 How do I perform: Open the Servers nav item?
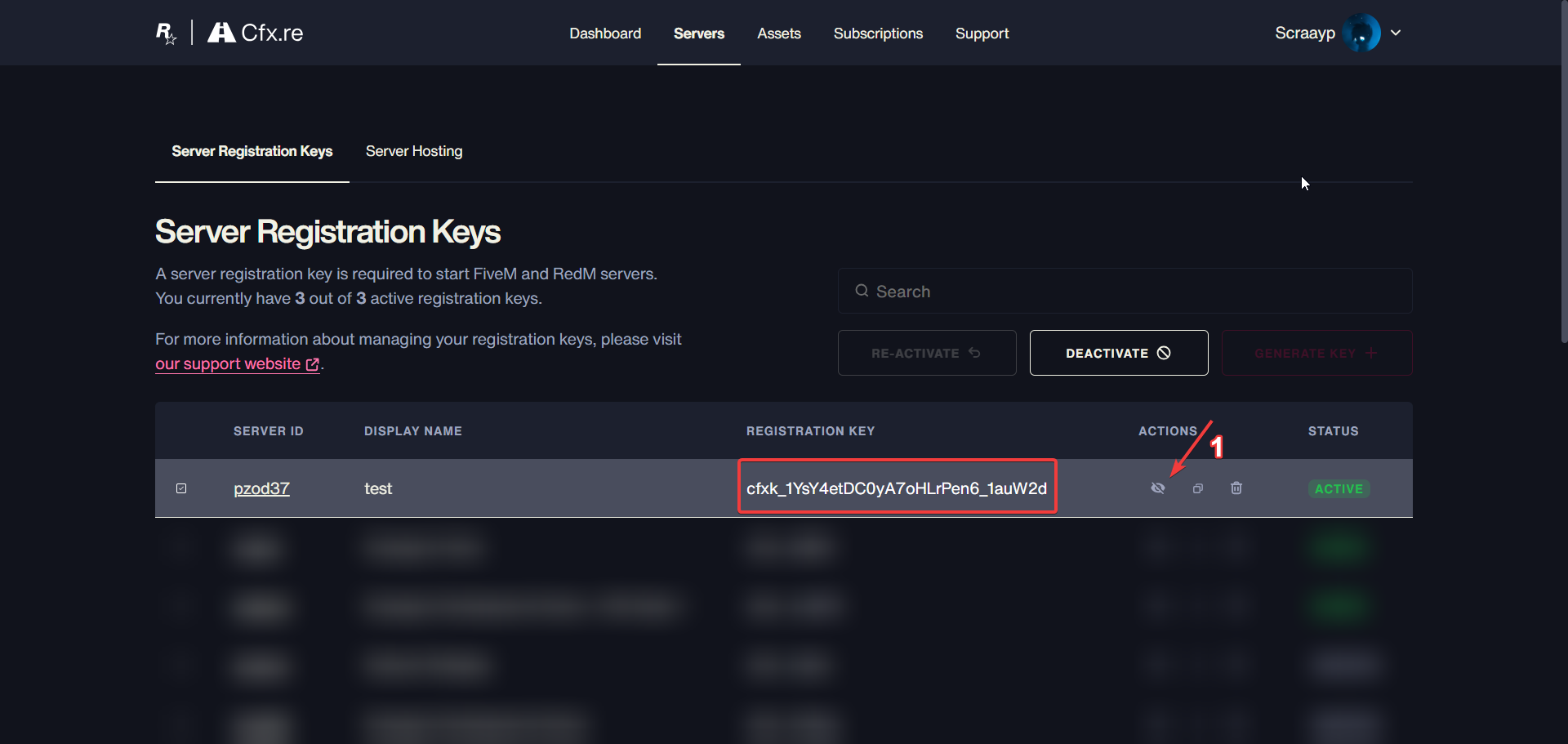pos(699,33)
